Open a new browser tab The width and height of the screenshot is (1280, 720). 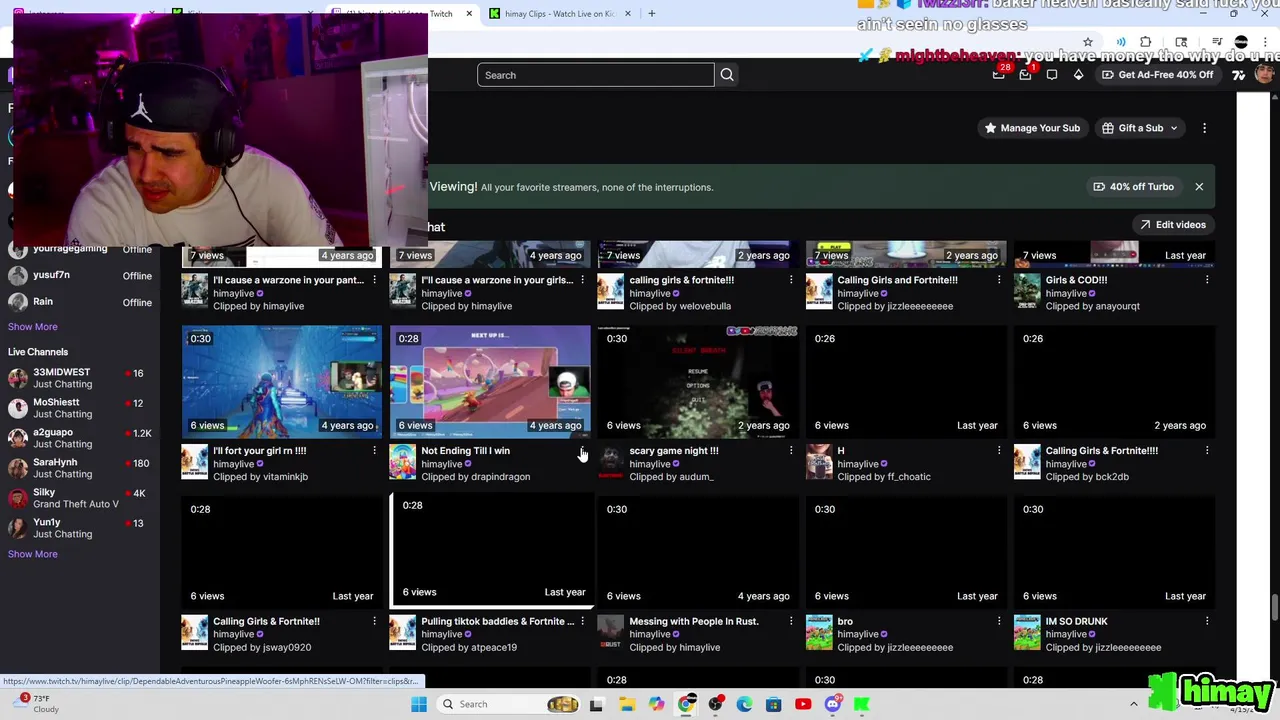click(x=652, y=13)
